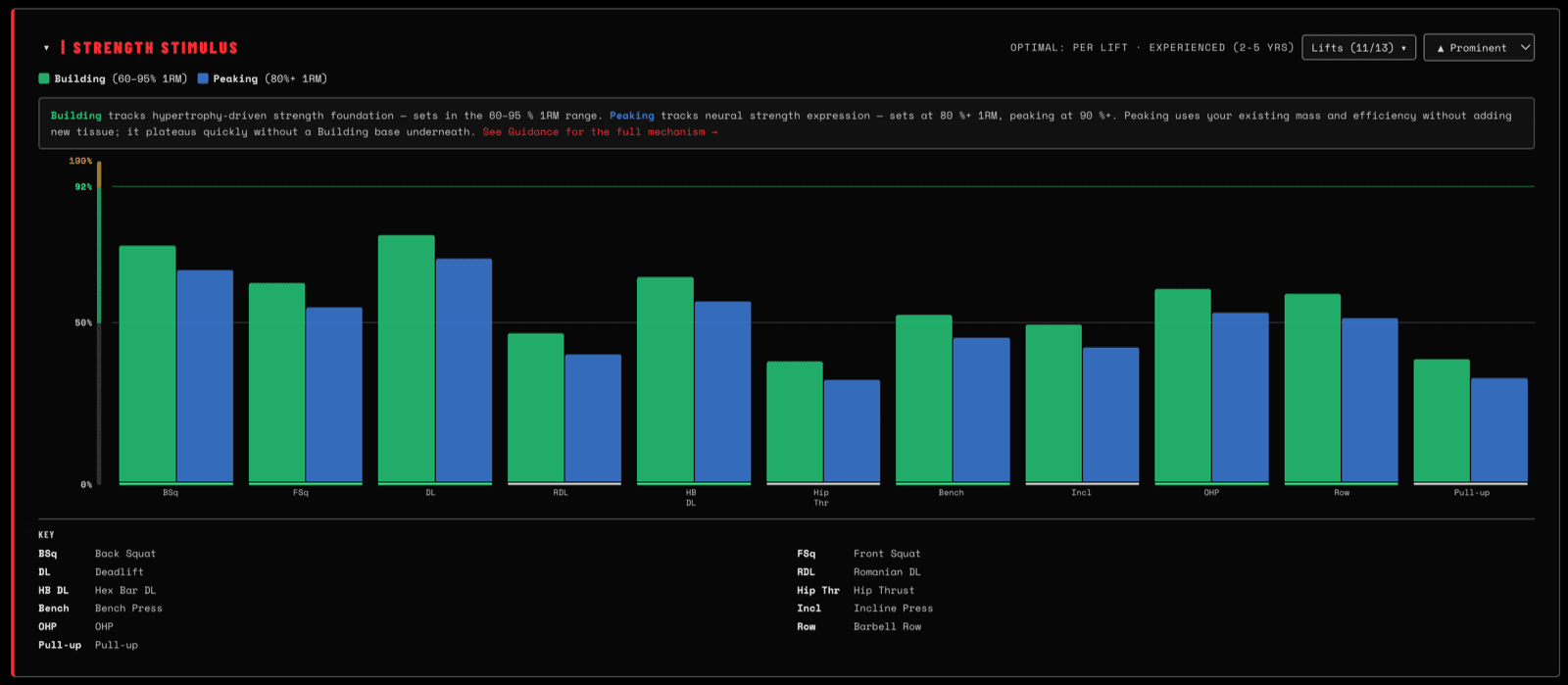Click the 50% gridline label
Viewport: 1568px width, 685px height.
tap(83, 322)
